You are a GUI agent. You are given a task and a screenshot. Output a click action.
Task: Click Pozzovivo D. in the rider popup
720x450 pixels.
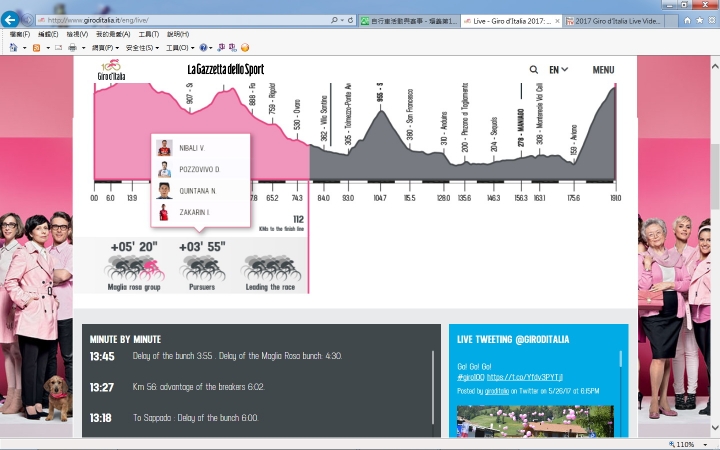[200, 169]
